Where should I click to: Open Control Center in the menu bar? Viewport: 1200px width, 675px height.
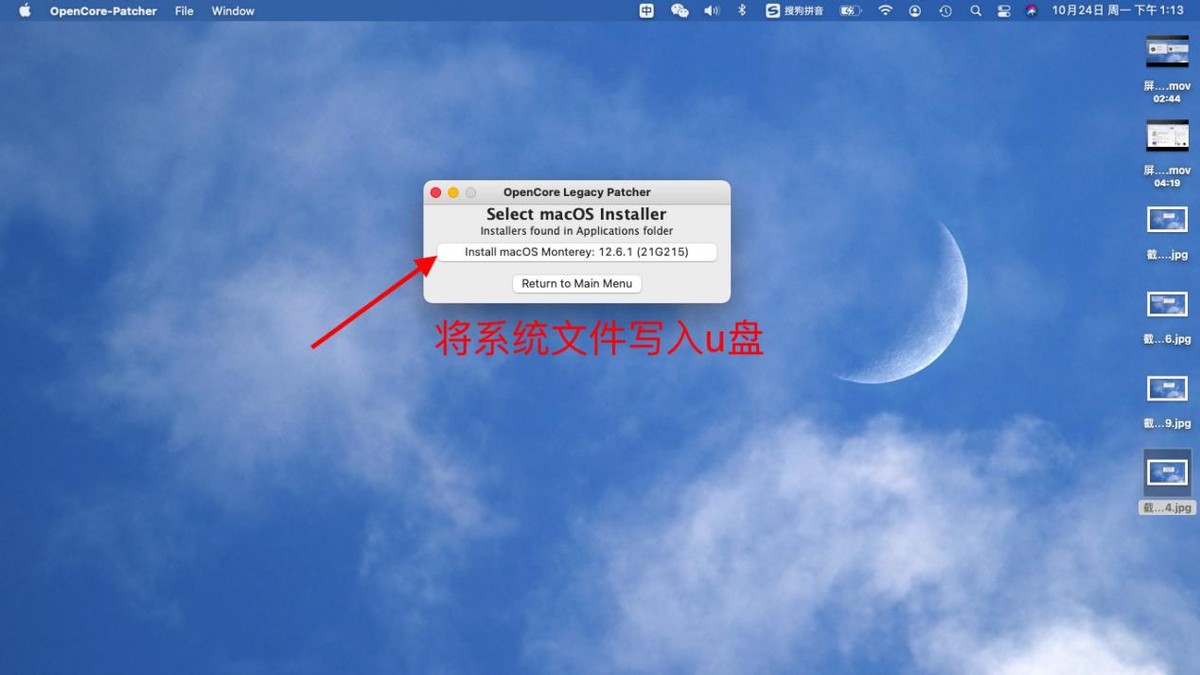pos(1003,11)
